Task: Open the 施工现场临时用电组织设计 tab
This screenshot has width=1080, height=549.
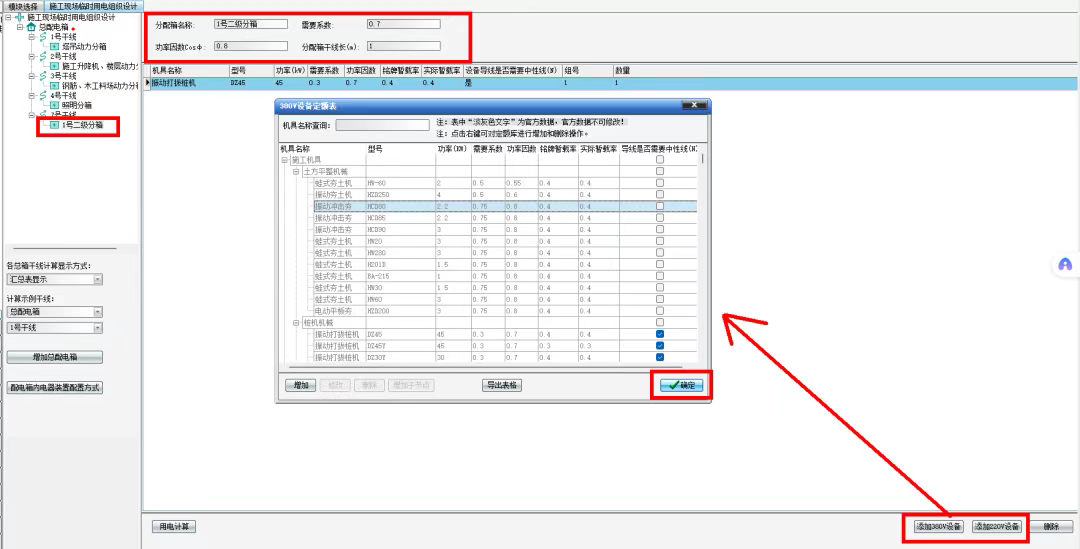Action: (93, 6)
